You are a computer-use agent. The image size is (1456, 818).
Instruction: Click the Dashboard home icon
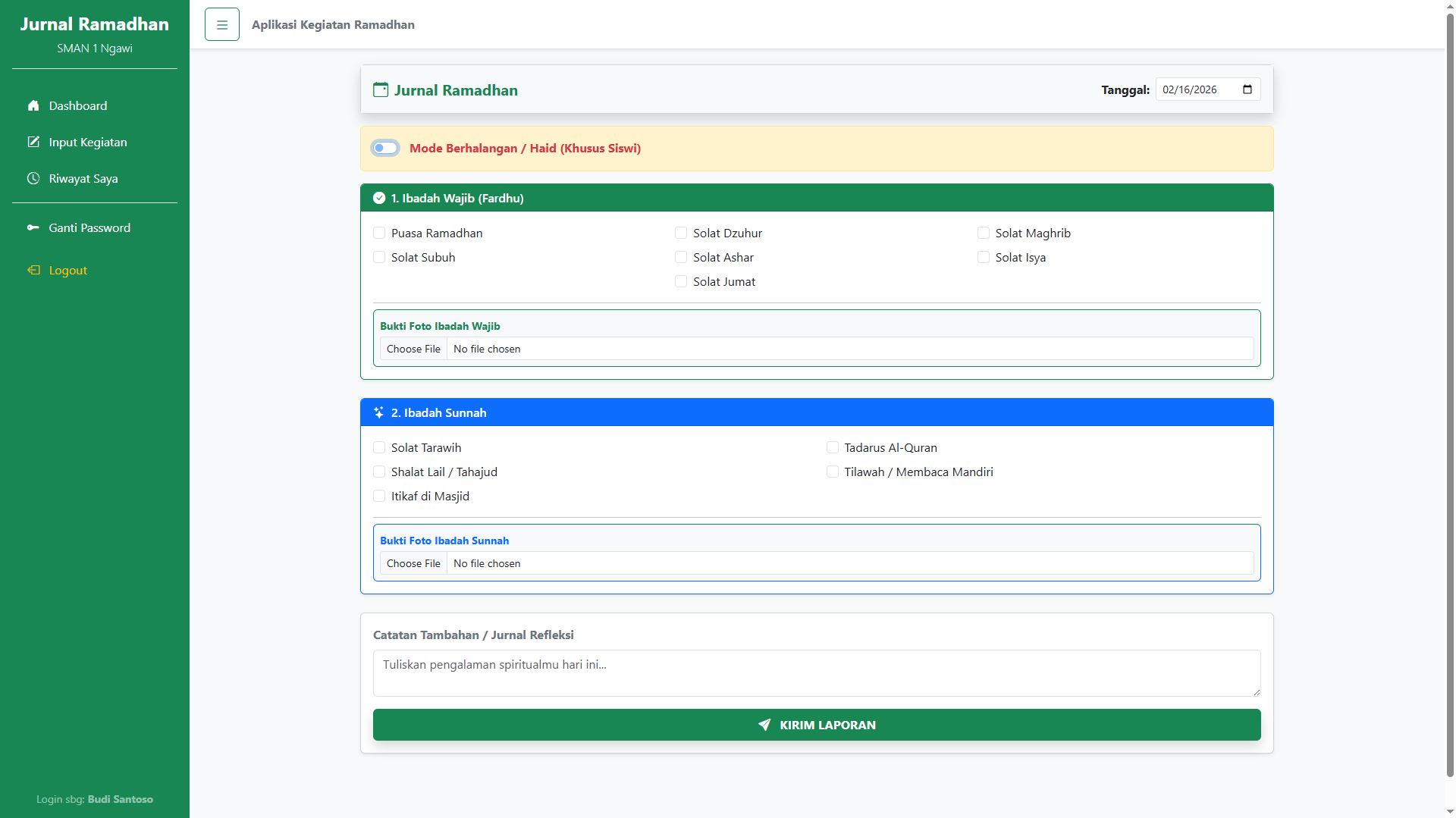[33, 105]
